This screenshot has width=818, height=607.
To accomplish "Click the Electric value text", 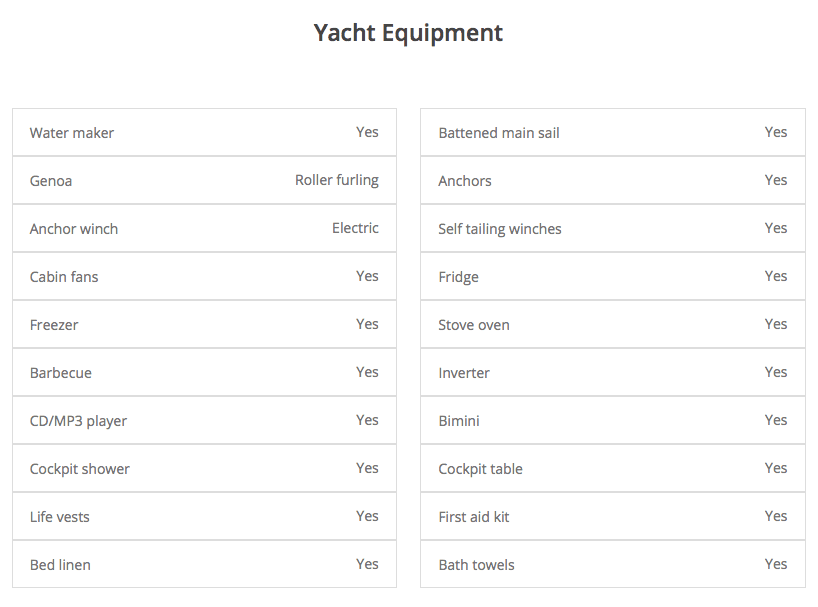I will pos(355,228).
